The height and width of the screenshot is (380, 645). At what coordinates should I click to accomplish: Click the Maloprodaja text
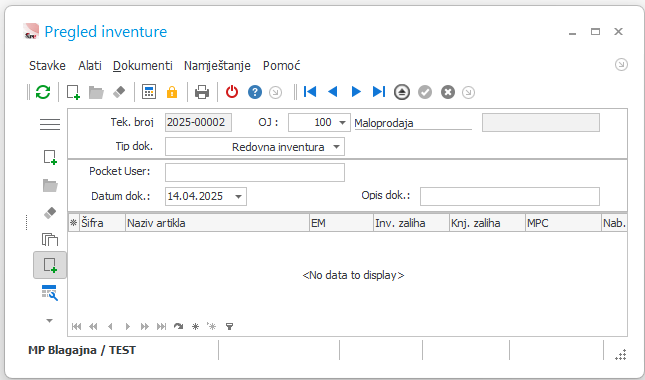pyautogui.click(x=384, y=123)
